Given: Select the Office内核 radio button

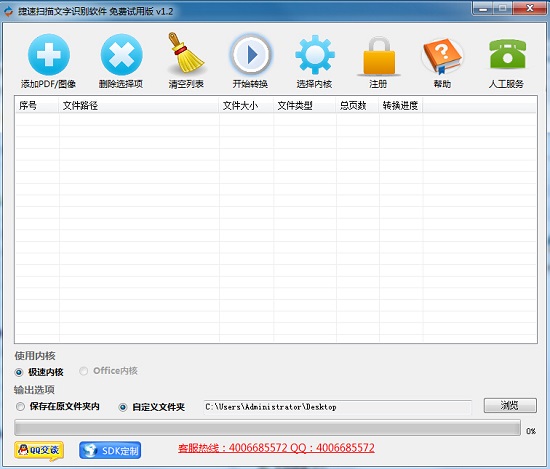Looking at the screenshot, I should tap(83, 371).
